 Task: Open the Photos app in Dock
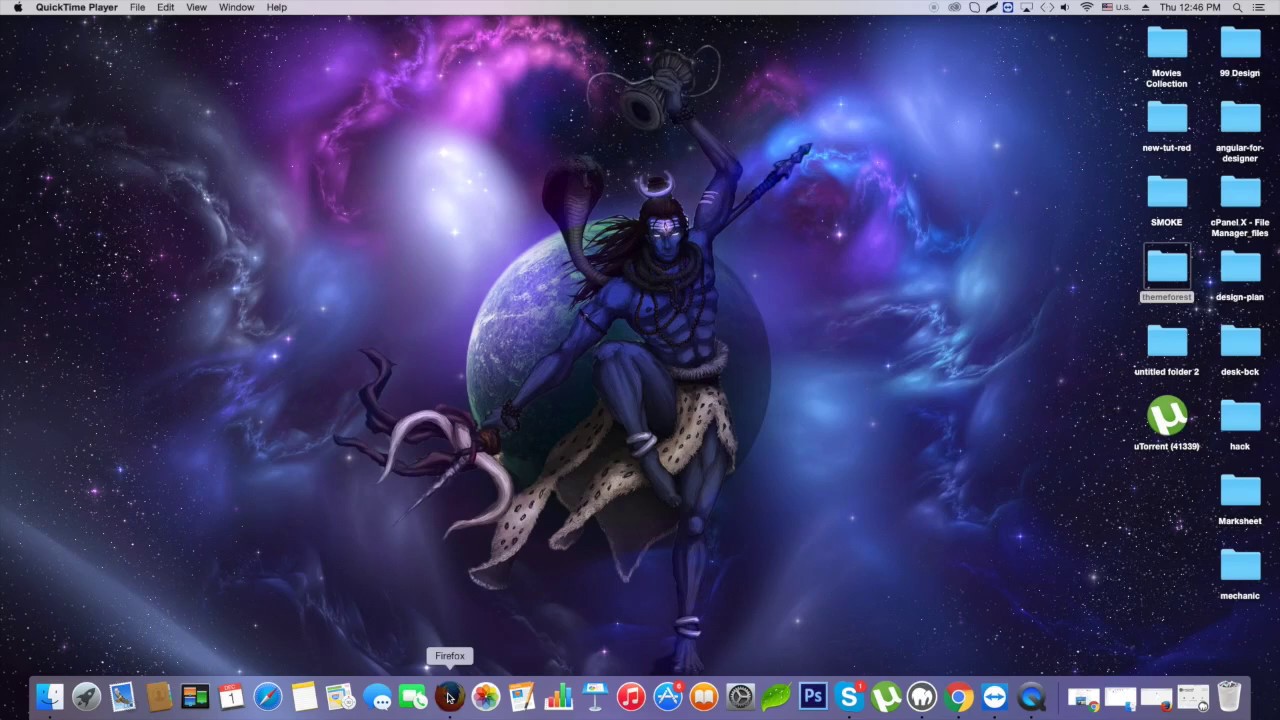coord(486,696)
